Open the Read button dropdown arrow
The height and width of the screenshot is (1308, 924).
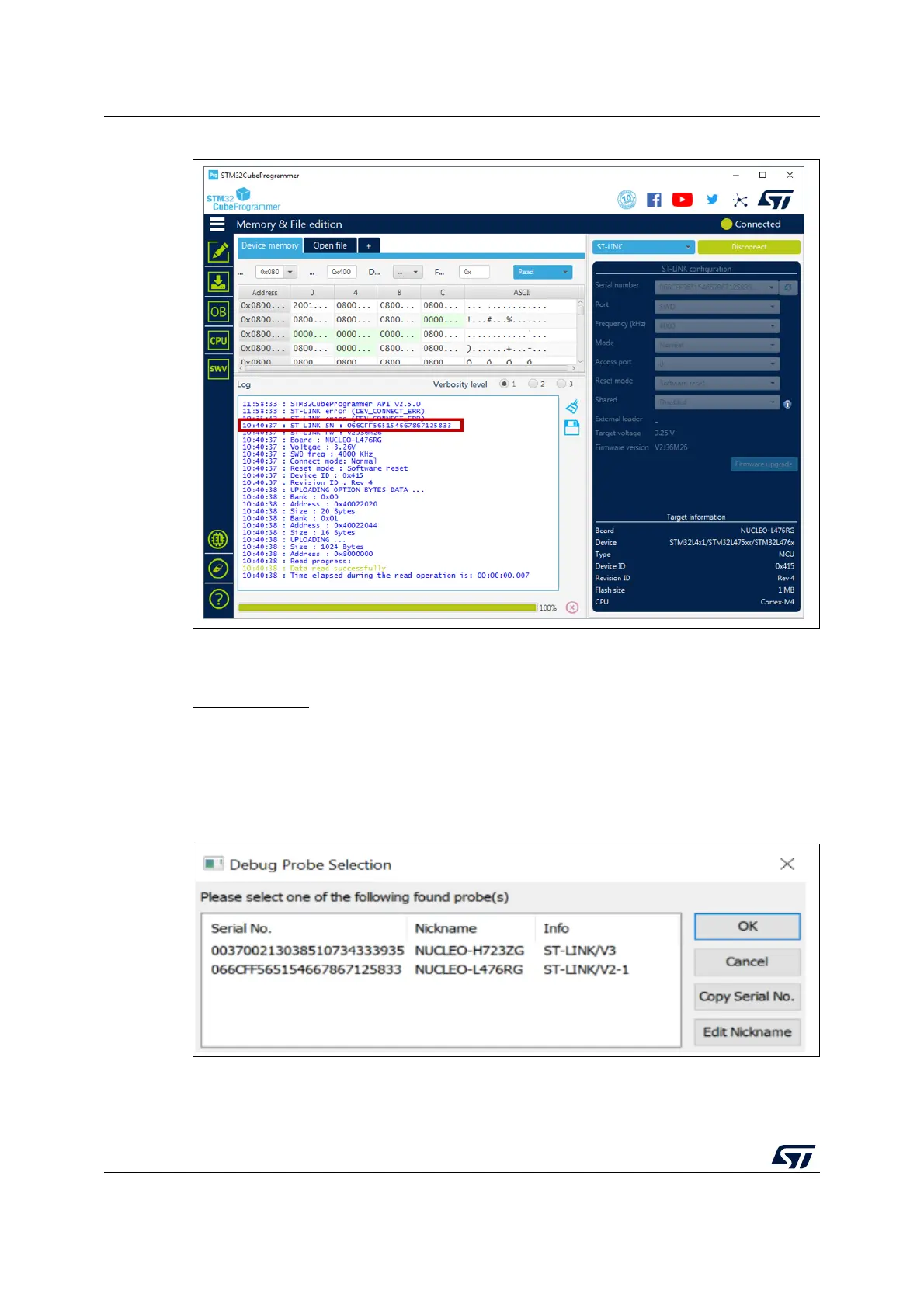coord(565,272)
